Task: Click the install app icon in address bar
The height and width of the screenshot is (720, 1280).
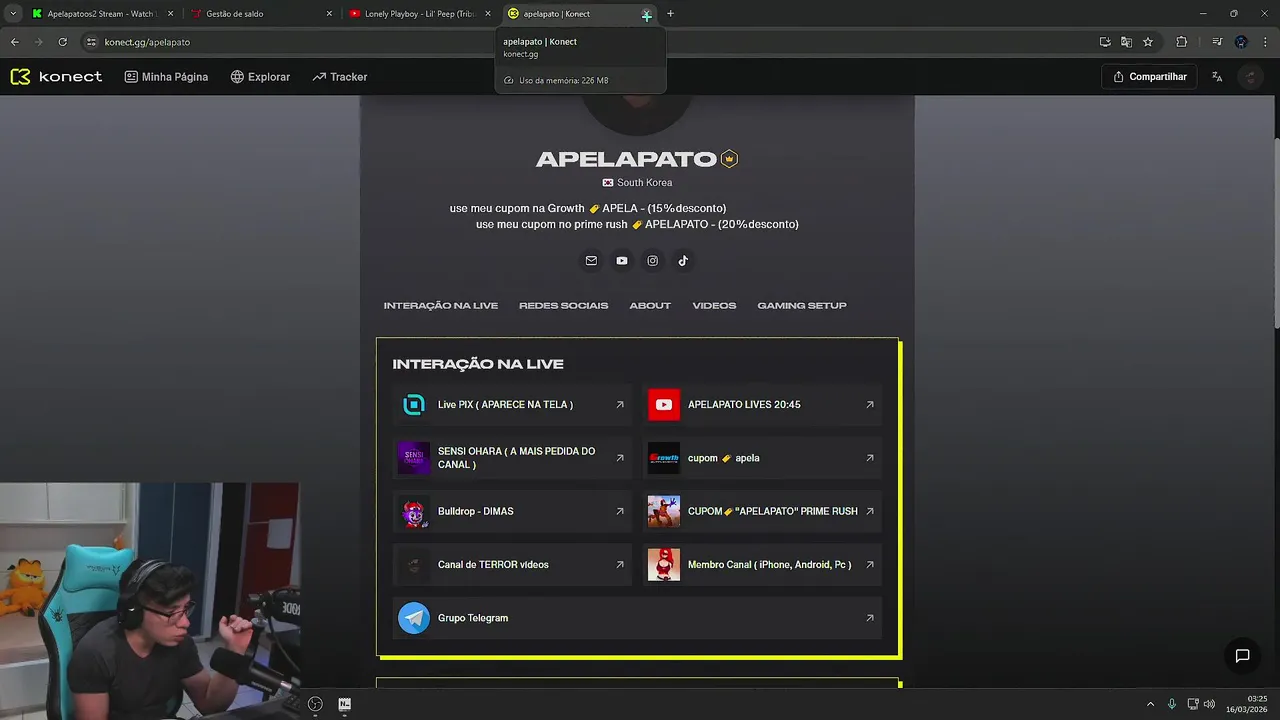Action: click(x=1105, y=42)
